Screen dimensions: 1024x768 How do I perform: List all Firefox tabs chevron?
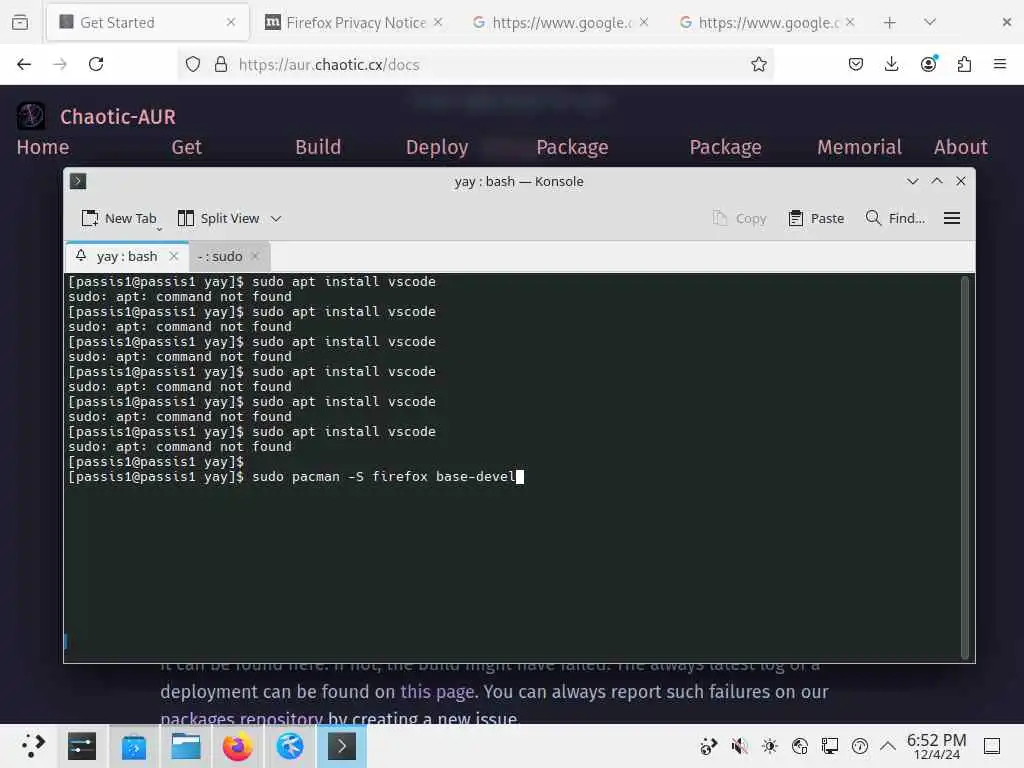(930, 22)
